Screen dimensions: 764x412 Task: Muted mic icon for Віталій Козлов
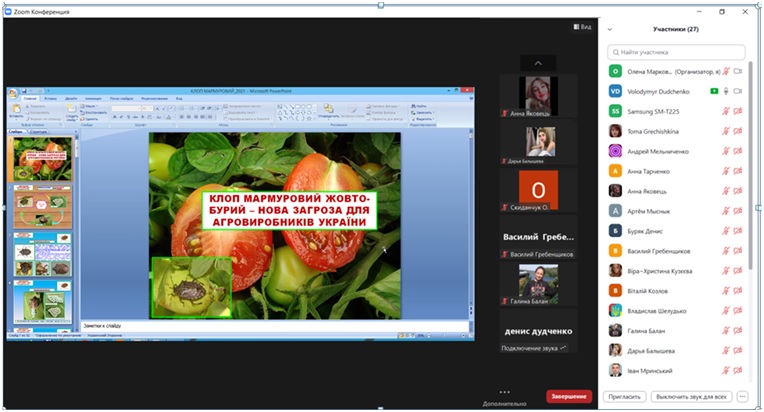pyautogui.click(x=726, y=291)
